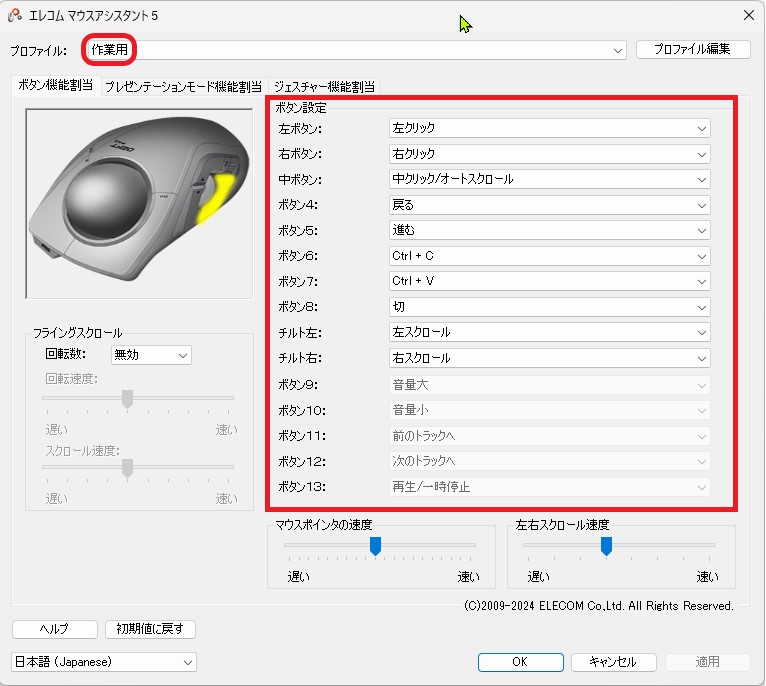Expand the ボタン6 dropdown showing Ctrl + C
766x686 pixels.
pyautogui.click(x=550, y=256)
